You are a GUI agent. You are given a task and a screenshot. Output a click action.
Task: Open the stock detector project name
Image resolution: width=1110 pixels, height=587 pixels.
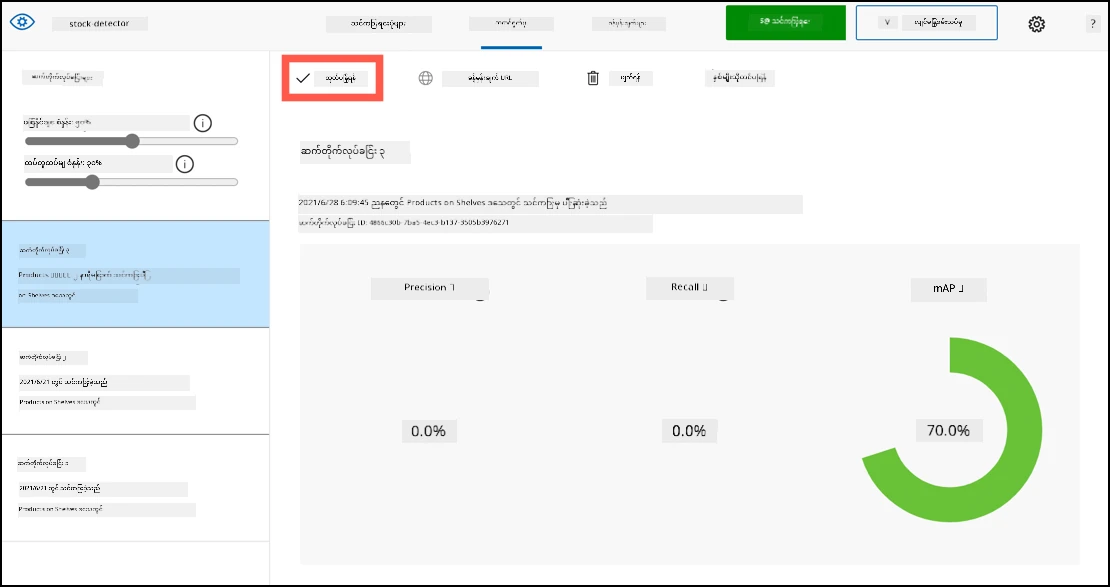click(x=100, y=23)
